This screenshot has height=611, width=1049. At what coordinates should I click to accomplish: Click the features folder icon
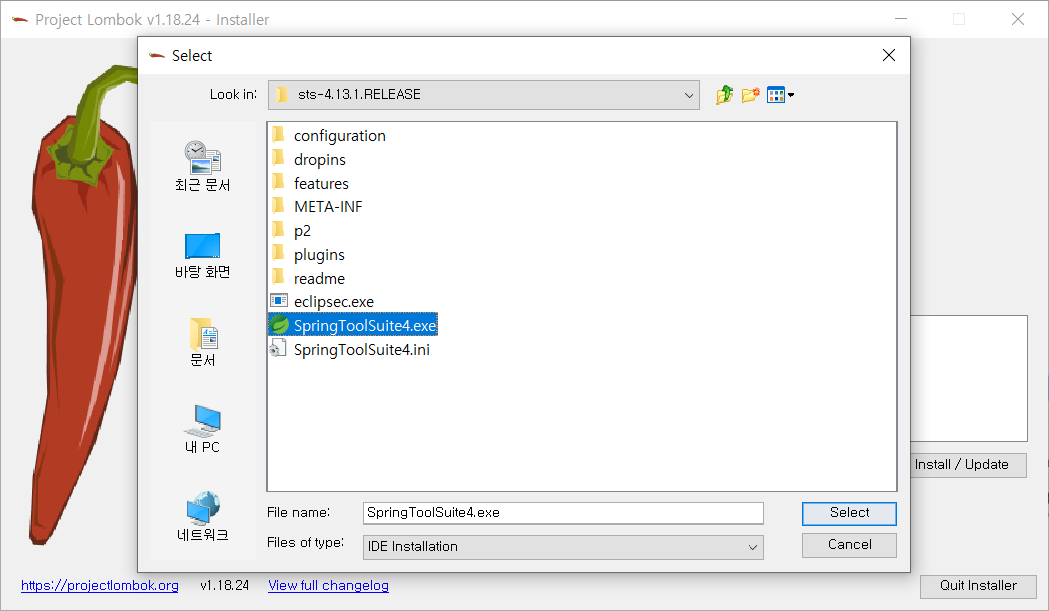click(x=279, y=183)
